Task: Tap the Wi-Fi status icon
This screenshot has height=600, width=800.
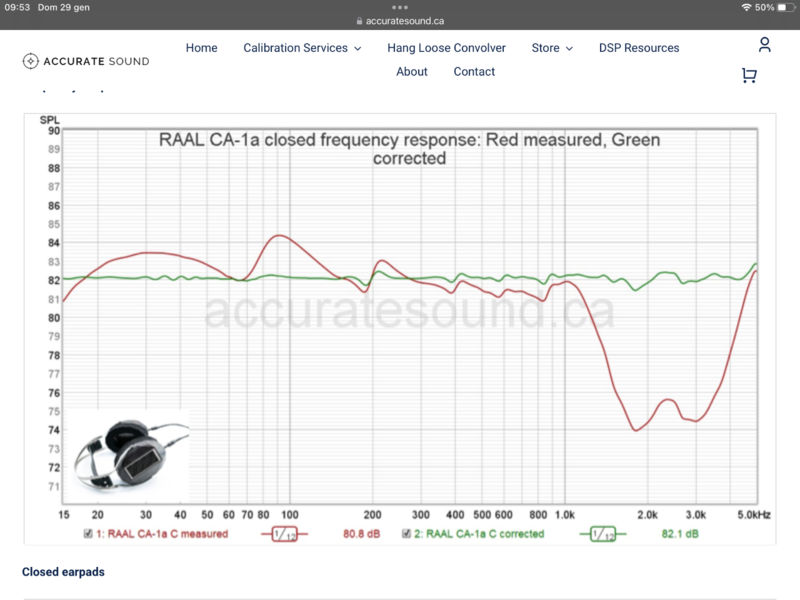Action: click(746, 7)
